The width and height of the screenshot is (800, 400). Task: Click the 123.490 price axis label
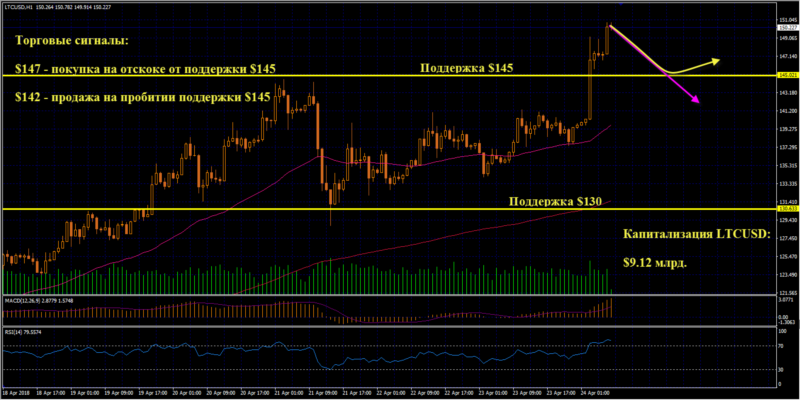[786, 274]
